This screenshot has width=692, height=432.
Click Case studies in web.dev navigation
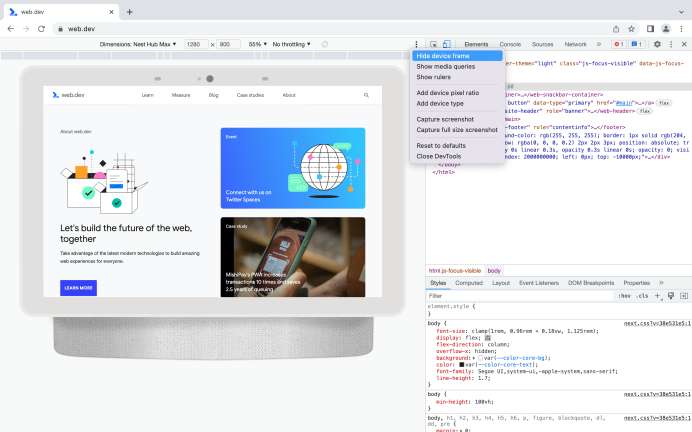pyautogui.click(x=250, y=95)
